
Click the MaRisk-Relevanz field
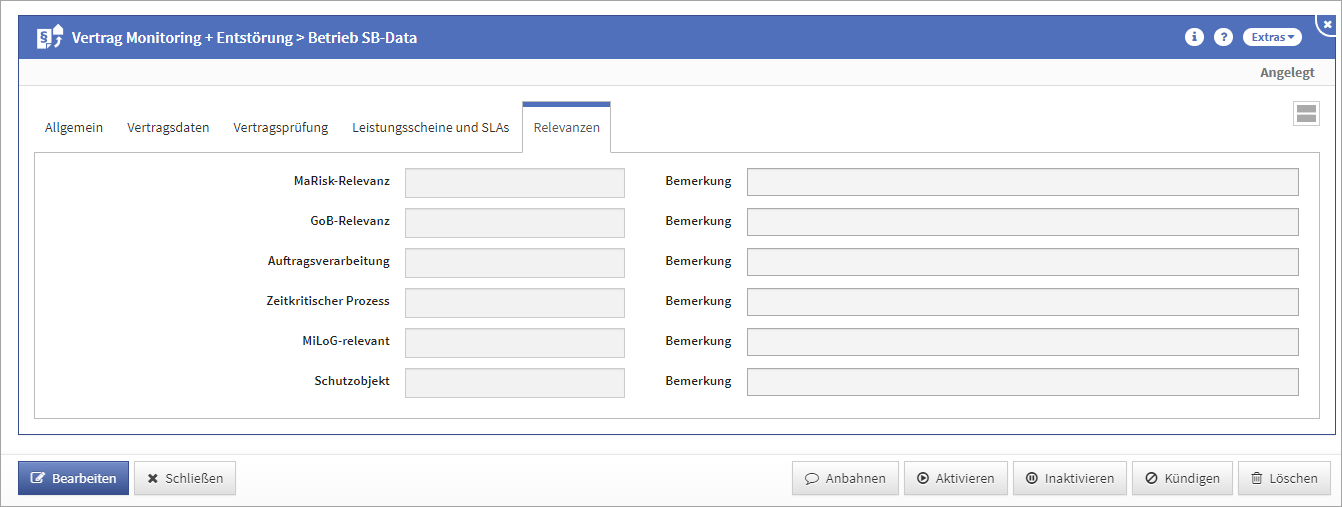coord(514,182)
